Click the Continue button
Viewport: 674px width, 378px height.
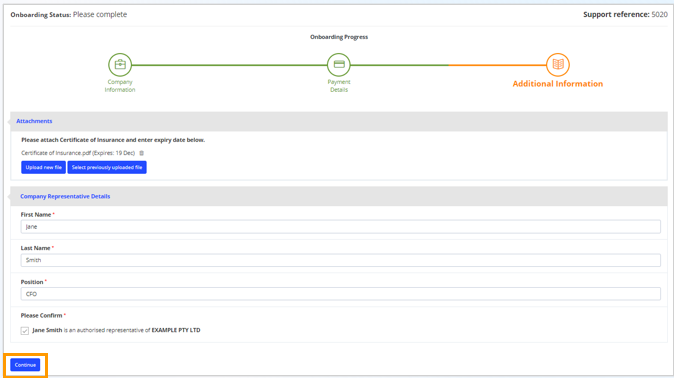[x=25, y=365]
